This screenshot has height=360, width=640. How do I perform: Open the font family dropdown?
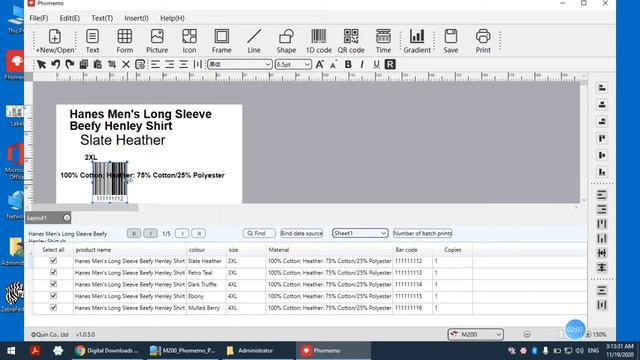[x=240, y=64]
